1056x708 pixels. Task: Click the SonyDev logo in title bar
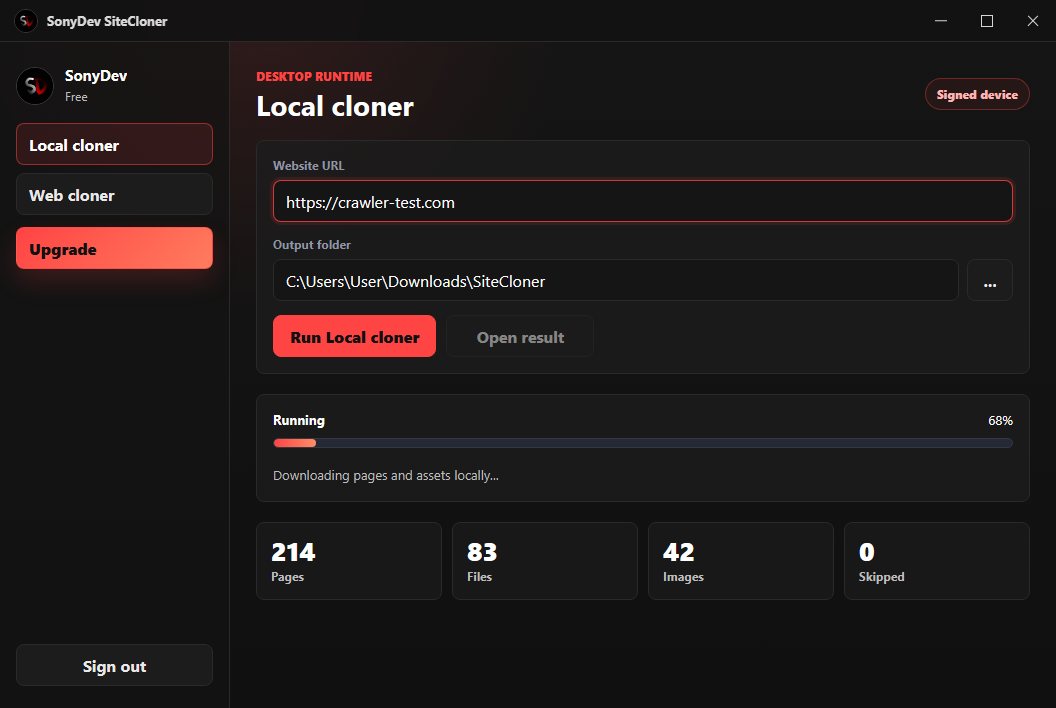[26, 21]
